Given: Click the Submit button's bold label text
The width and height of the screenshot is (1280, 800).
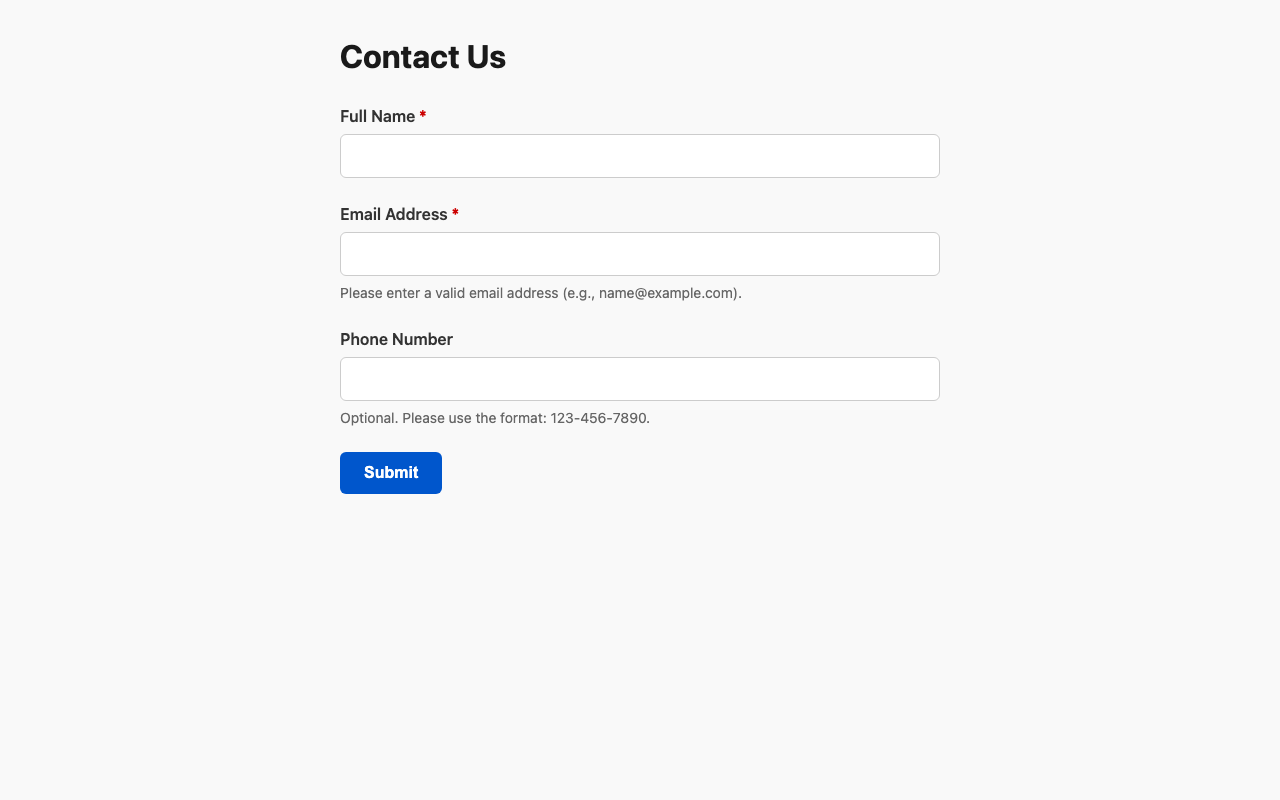Looking at the screenshot, I should pos(391,472).
